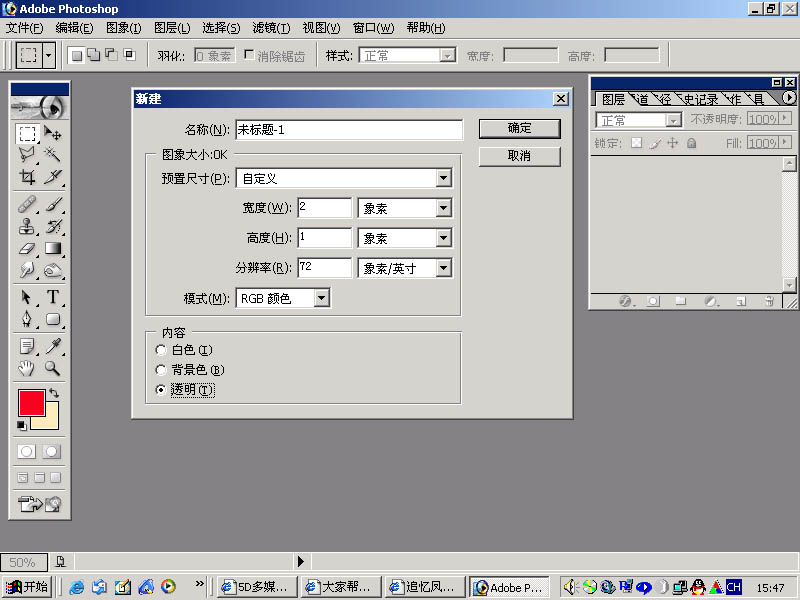Select the Move tool
The image size is (800, 600).
click(x=53, y=134)
